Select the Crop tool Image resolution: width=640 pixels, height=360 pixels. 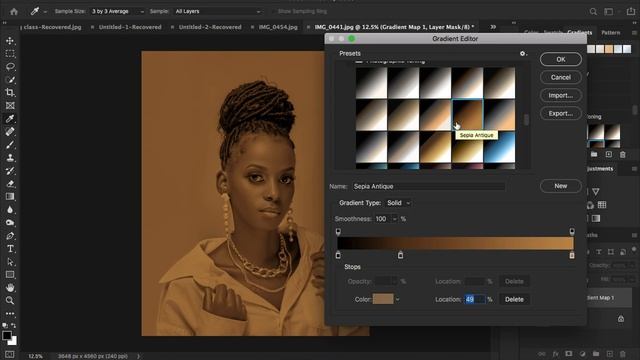10,93
